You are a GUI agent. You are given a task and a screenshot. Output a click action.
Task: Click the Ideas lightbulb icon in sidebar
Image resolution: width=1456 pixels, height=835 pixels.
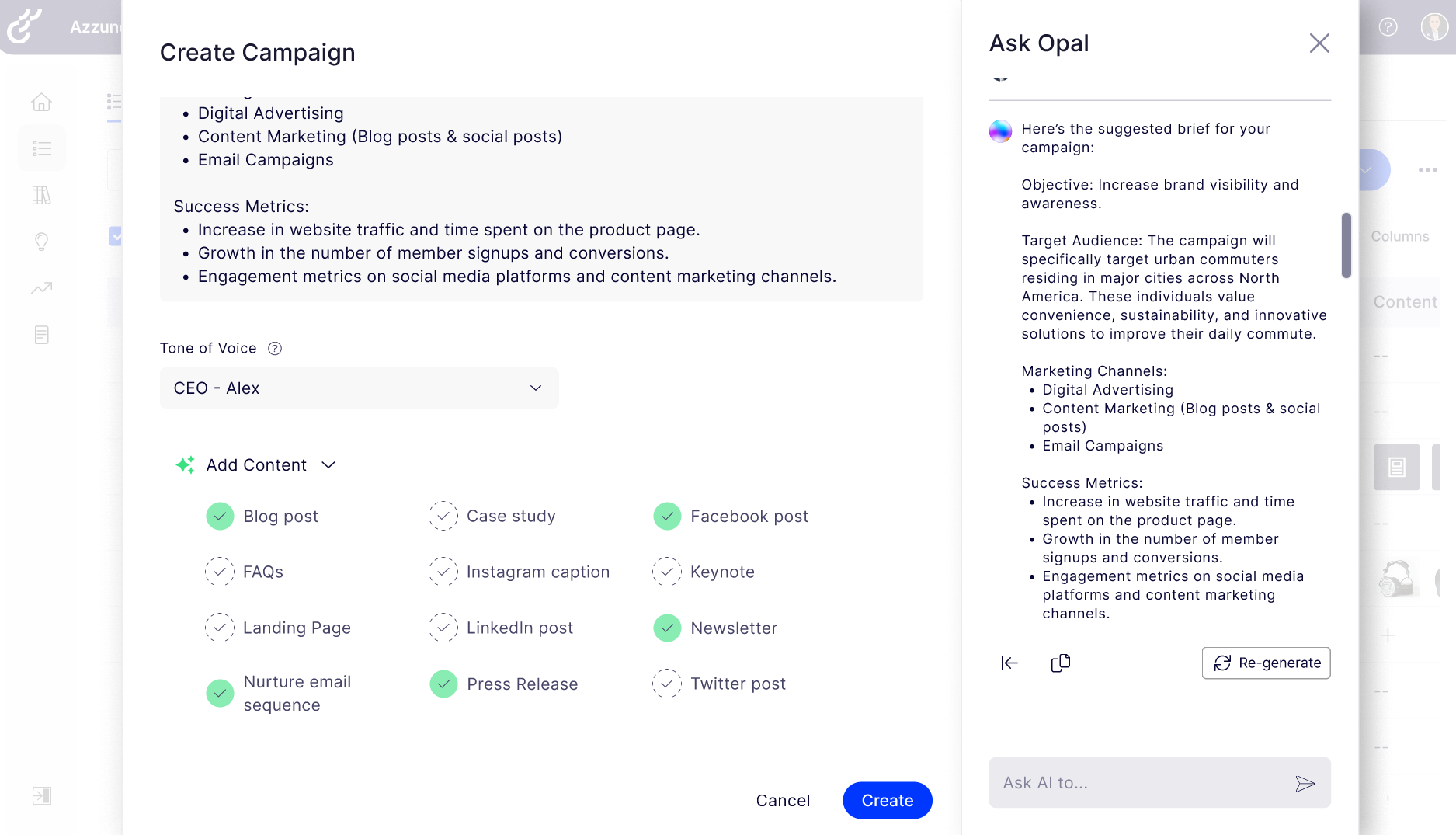pos(41,242)
